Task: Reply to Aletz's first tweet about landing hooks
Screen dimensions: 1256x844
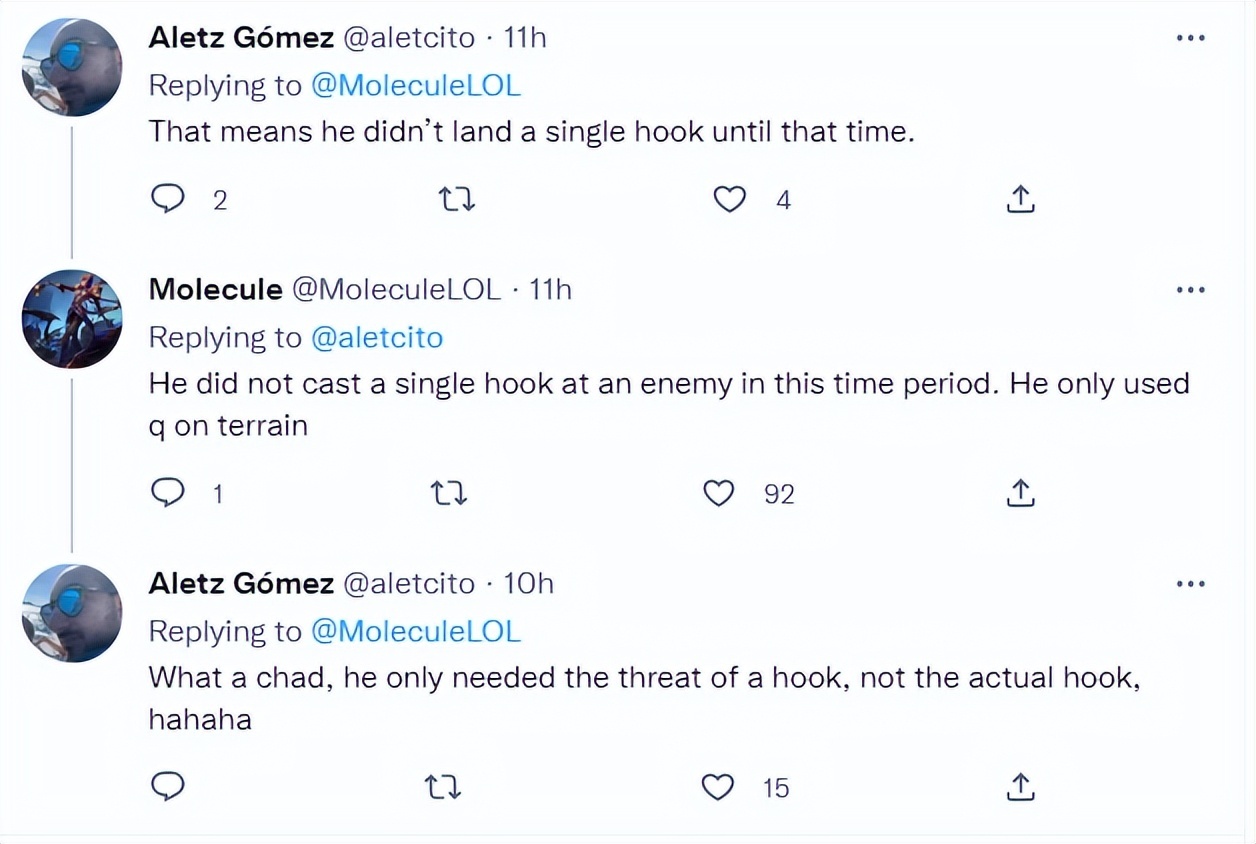Action: coord(168,200)
